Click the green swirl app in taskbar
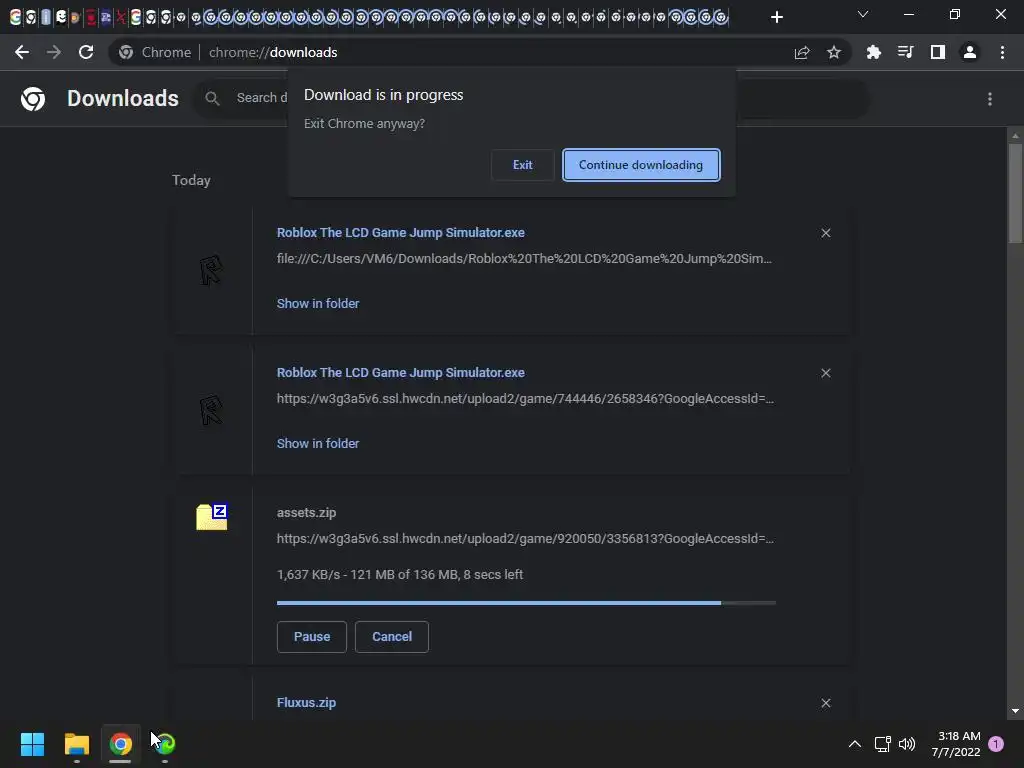Image resolution: width=1024 pixels, height=768 pixels. point(165,744)
